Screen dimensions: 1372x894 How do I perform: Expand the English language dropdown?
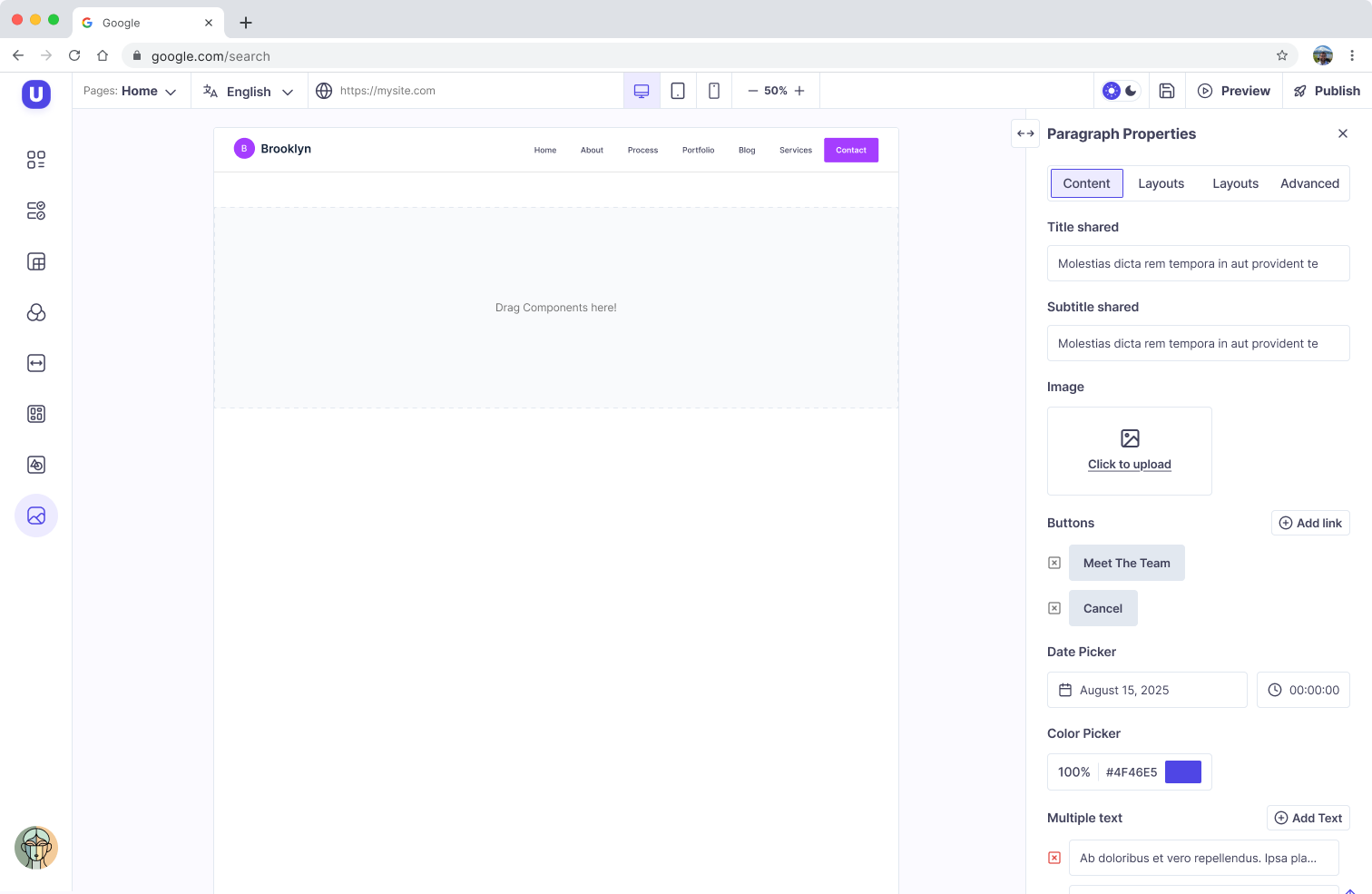249,92
